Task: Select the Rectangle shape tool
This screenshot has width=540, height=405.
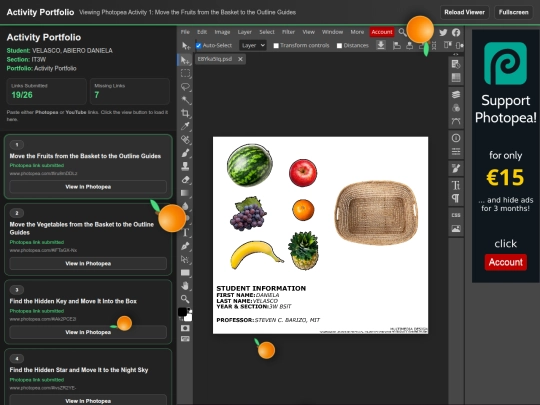Action: (185, 272)
